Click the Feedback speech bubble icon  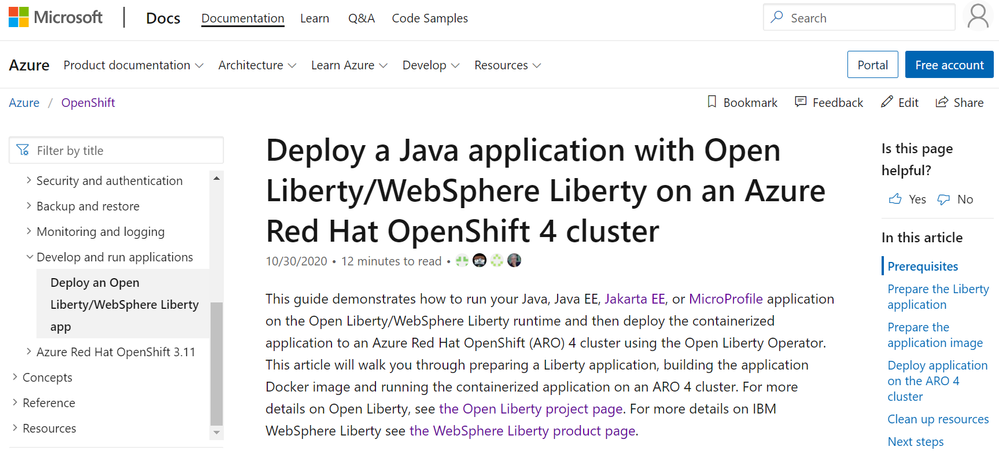(x=801, y=102)
